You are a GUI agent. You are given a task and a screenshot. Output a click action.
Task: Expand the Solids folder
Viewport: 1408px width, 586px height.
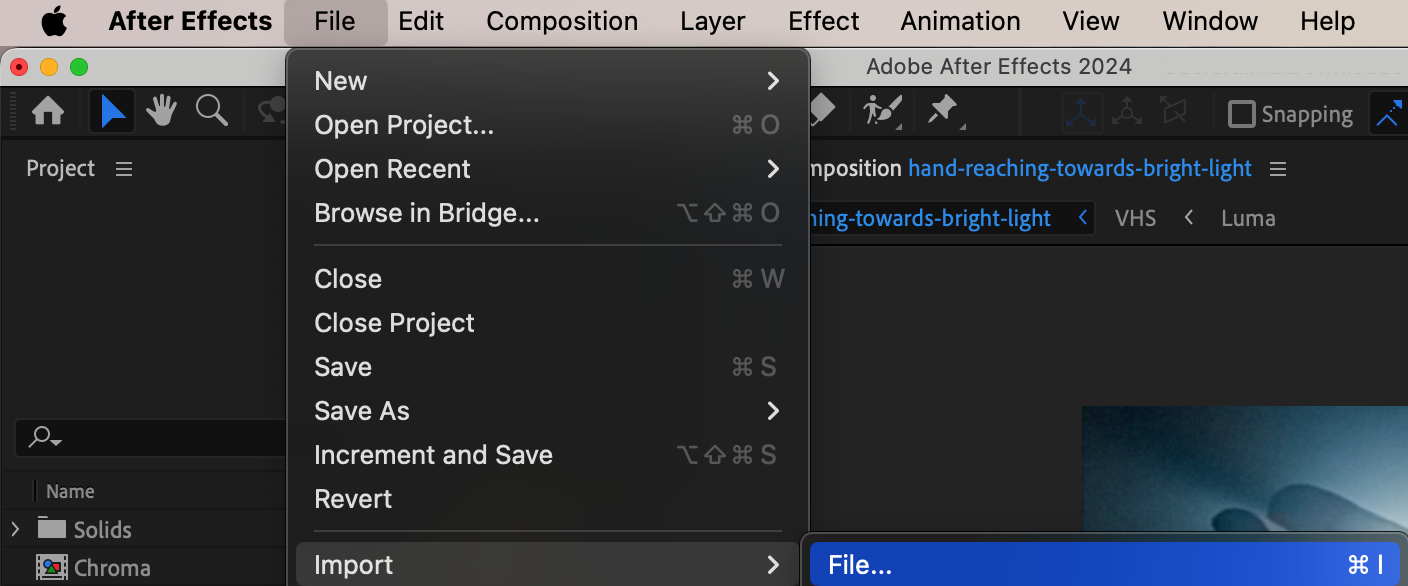15,529
